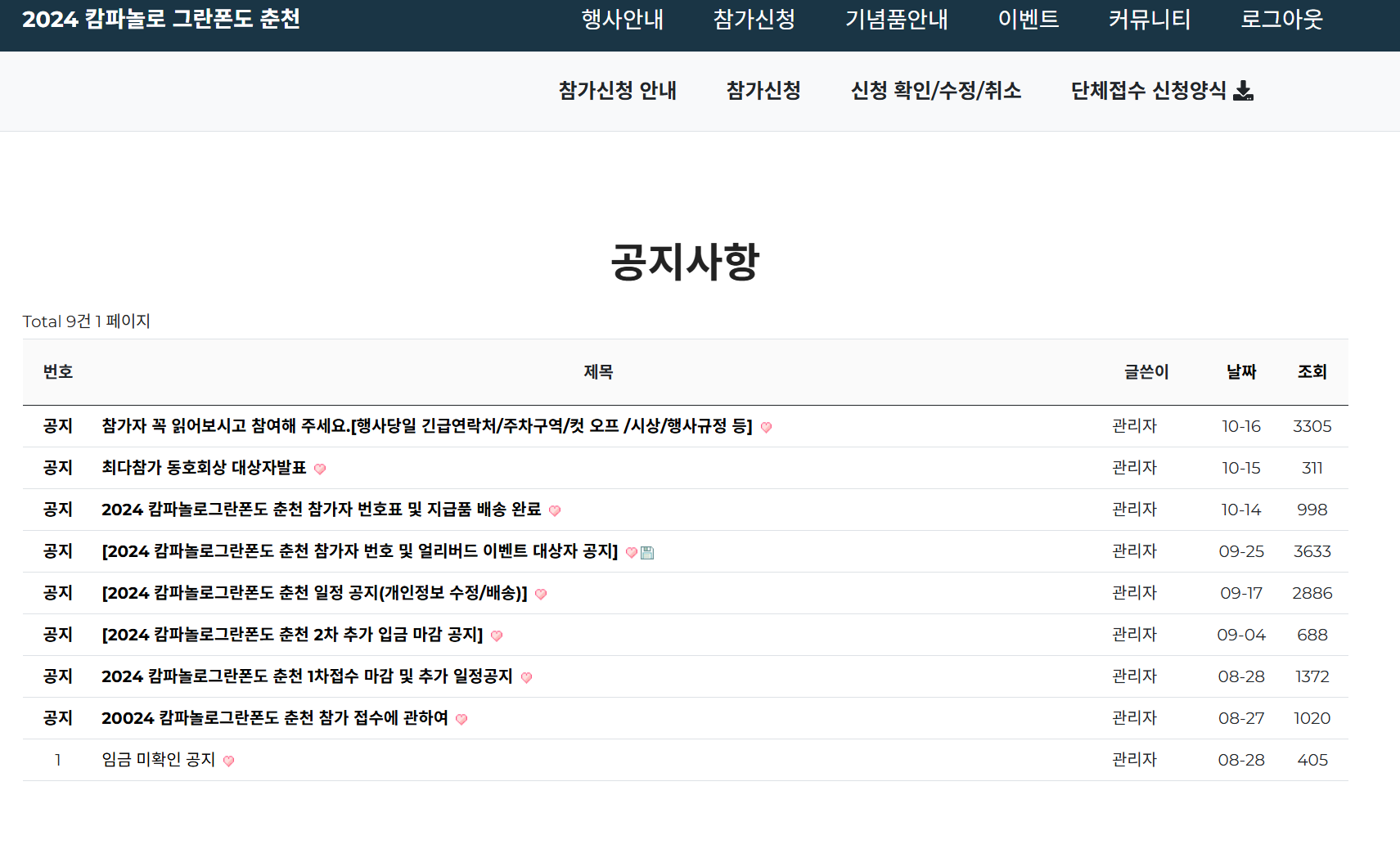Open the 이벤트 menu
The height and width of the screenshot is (849, 1400).
tap(1028, 19)
